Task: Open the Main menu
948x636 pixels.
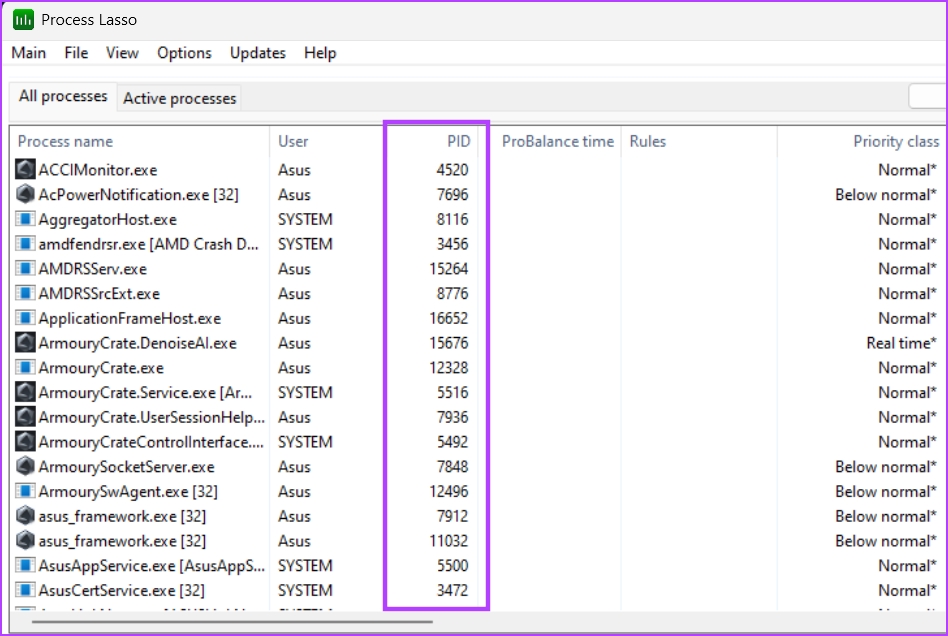Action: 29,53
